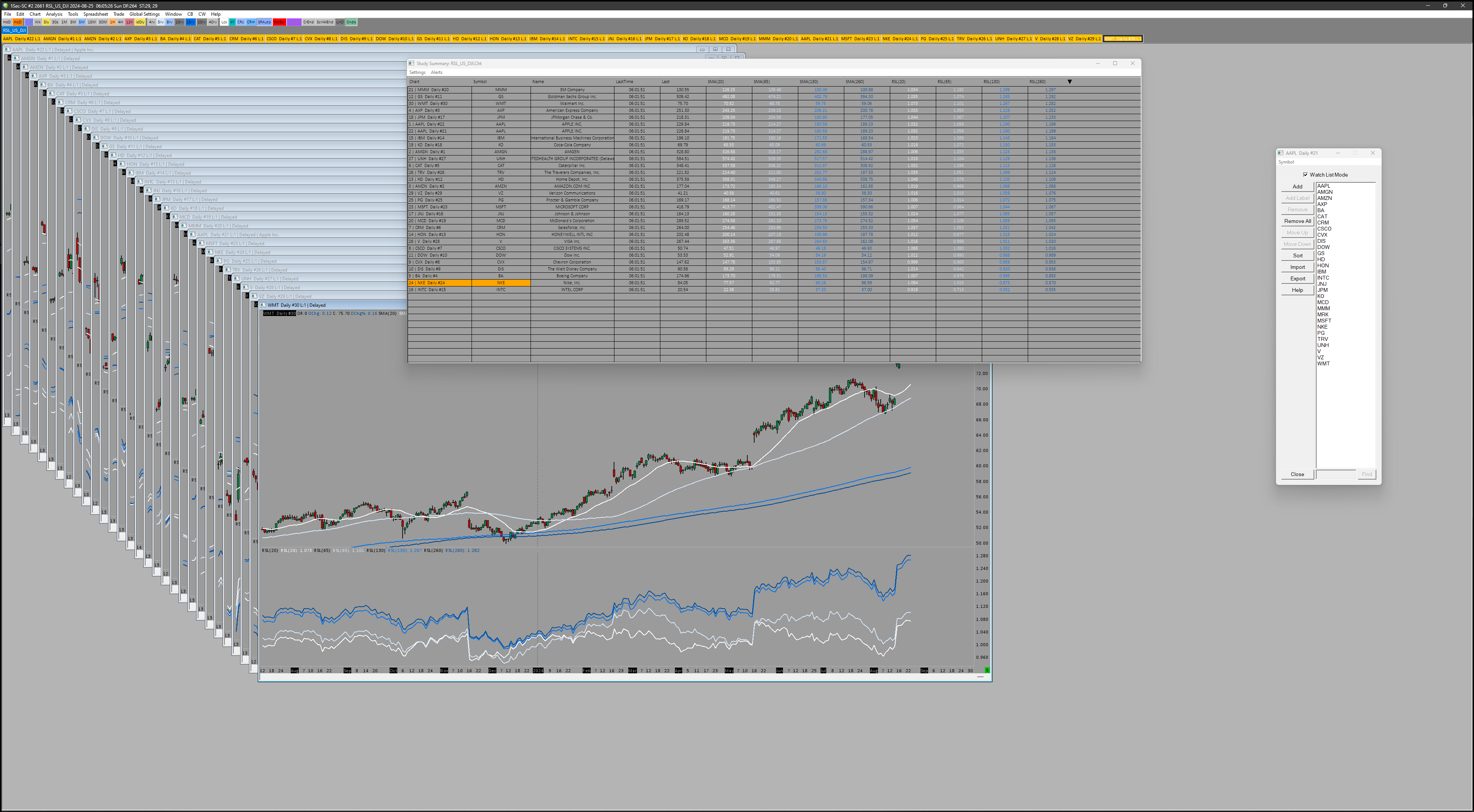Click the RSL(260) sort arrow indicator

1069,82
